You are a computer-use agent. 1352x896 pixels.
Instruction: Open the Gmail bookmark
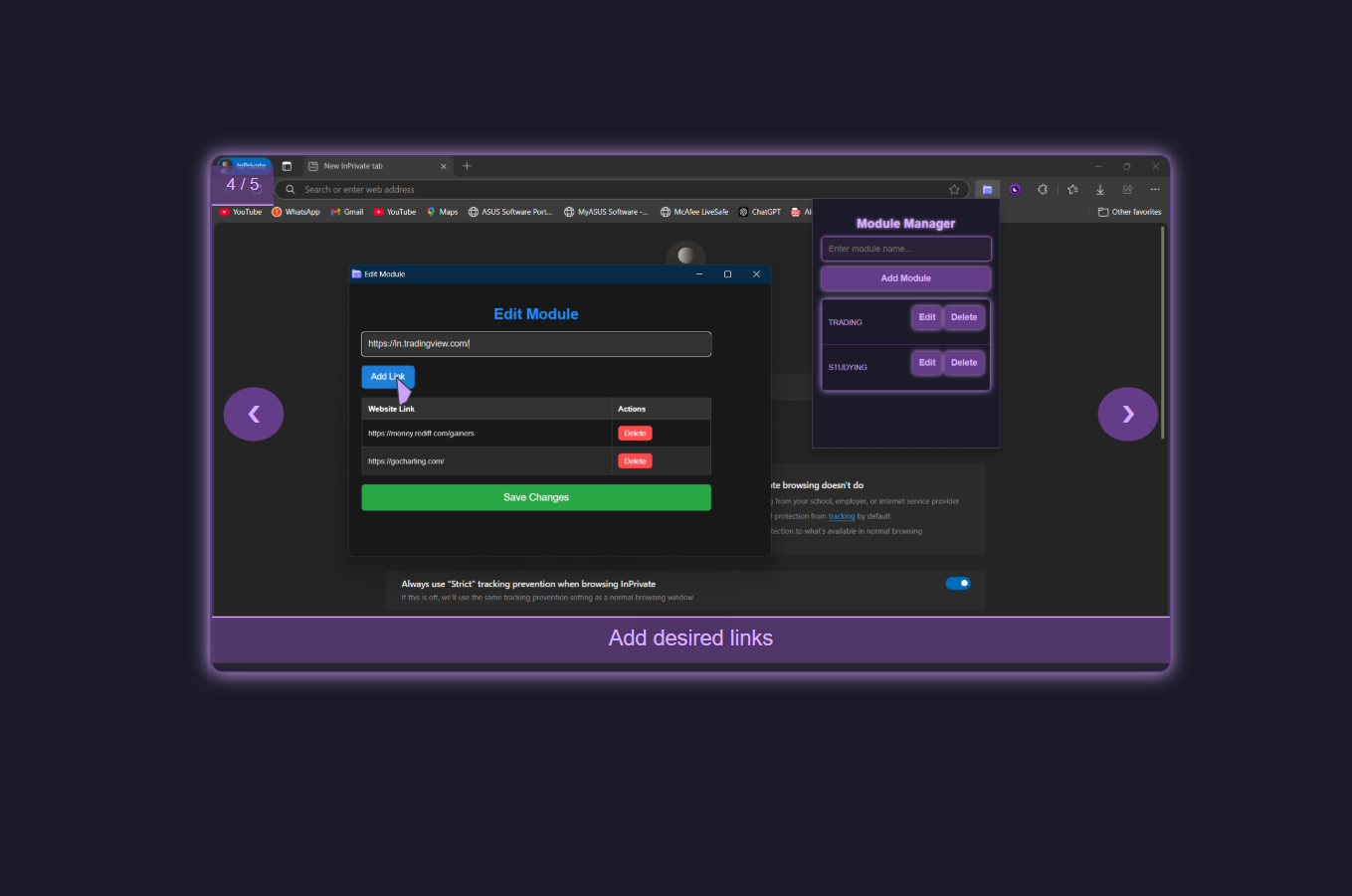(346, 212)
